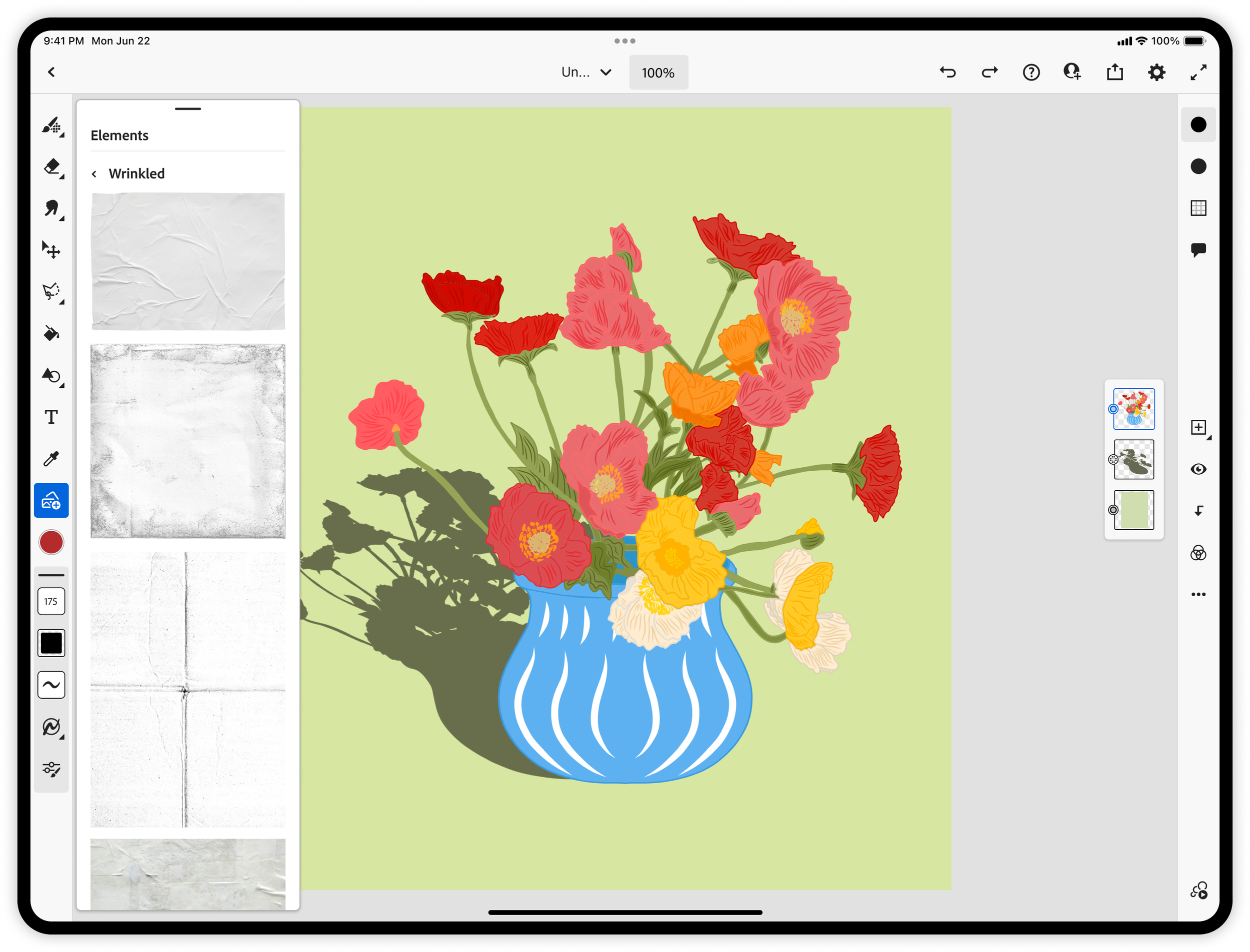Image resolution: width=1250 pixels, height=952 pixels.
Task: Open the more layer actions menu
Action: coord(1198,594)
